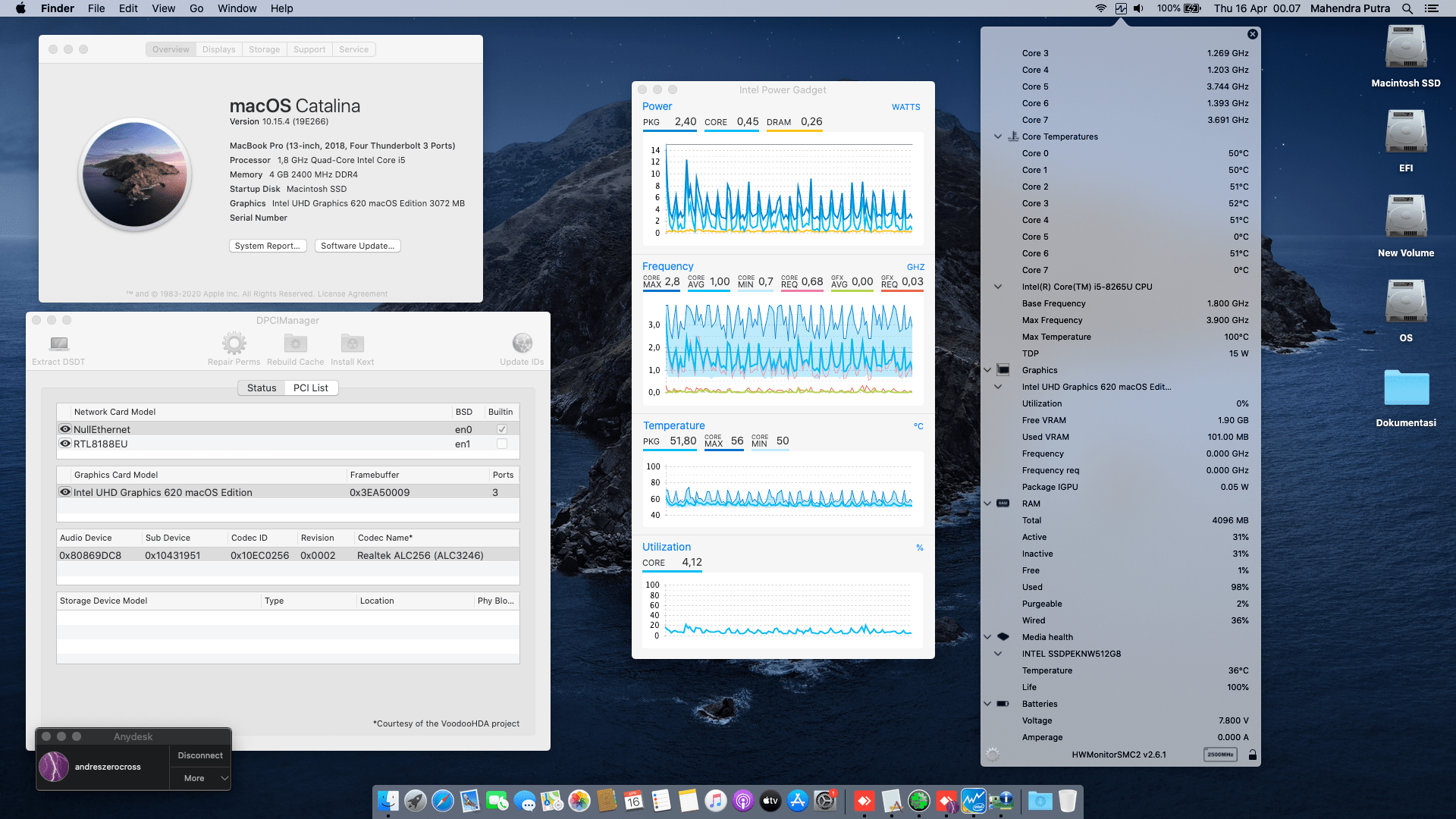Adjust the 2500MHz control in HWMonitor
Screen dimensions: 1456x819
1219,754
